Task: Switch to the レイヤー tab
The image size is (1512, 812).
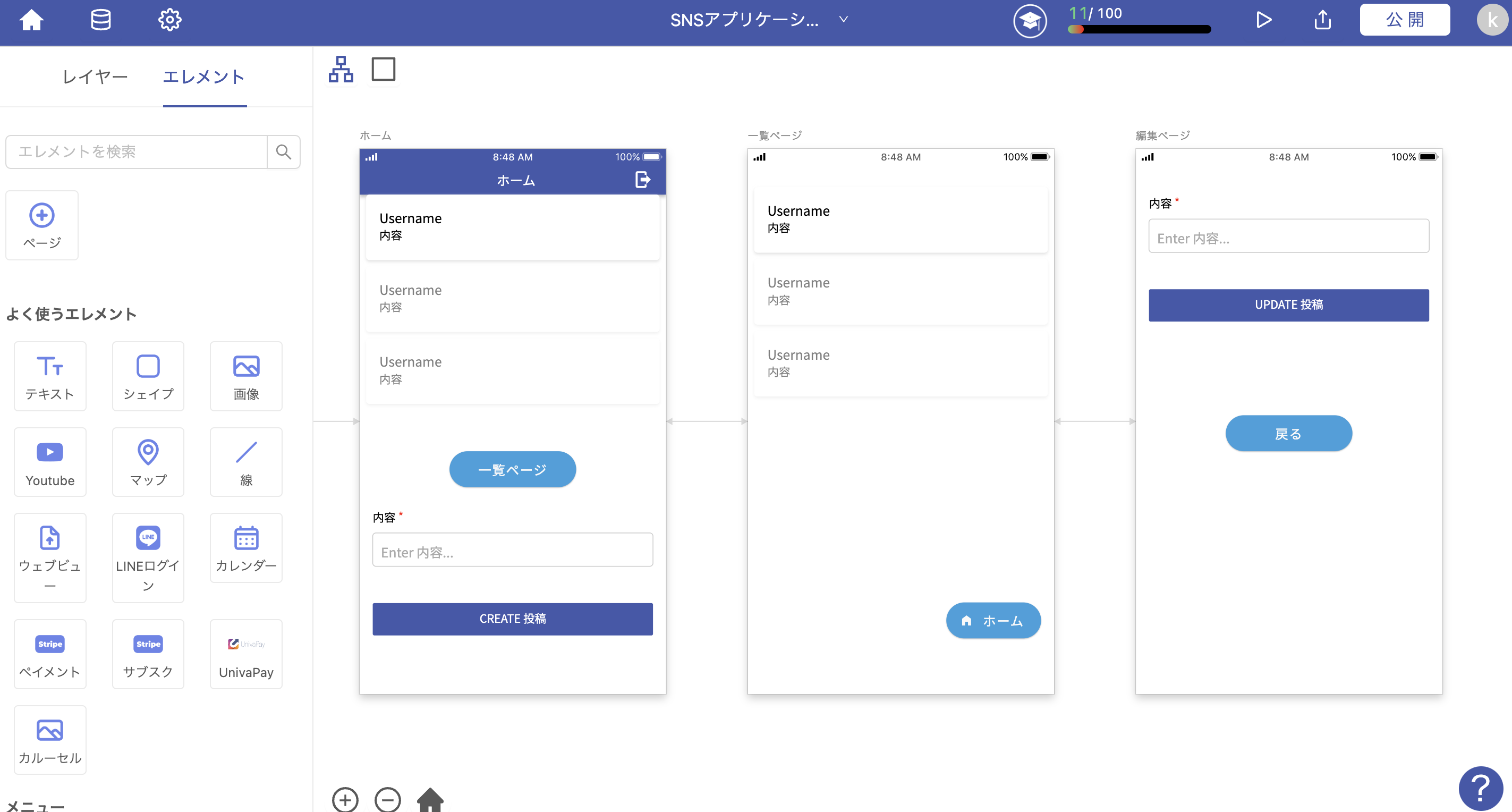Action: (x=95, y=77)
